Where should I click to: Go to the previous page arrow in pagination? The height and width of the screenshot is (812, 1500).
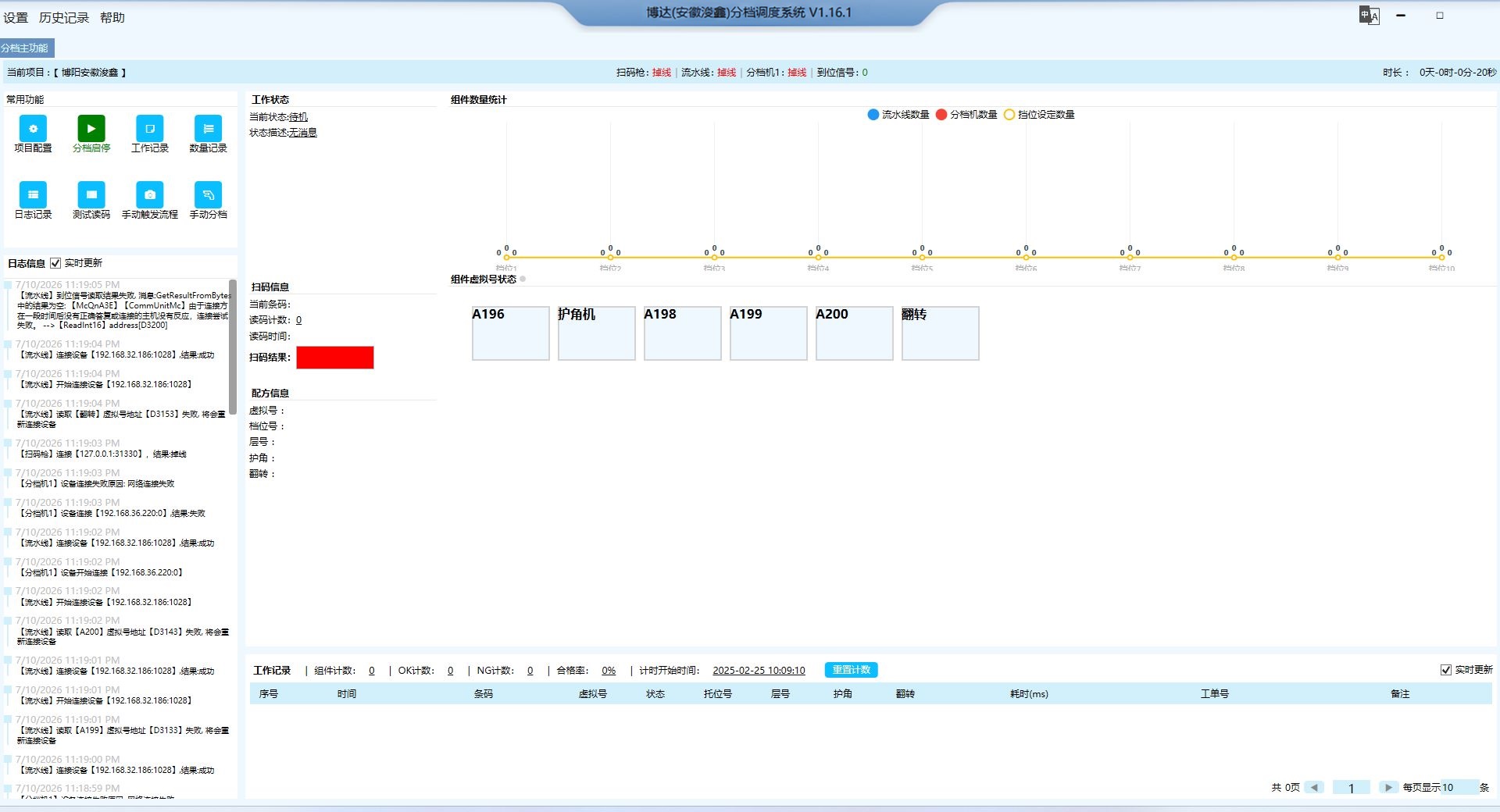(x=1314, y=787)
